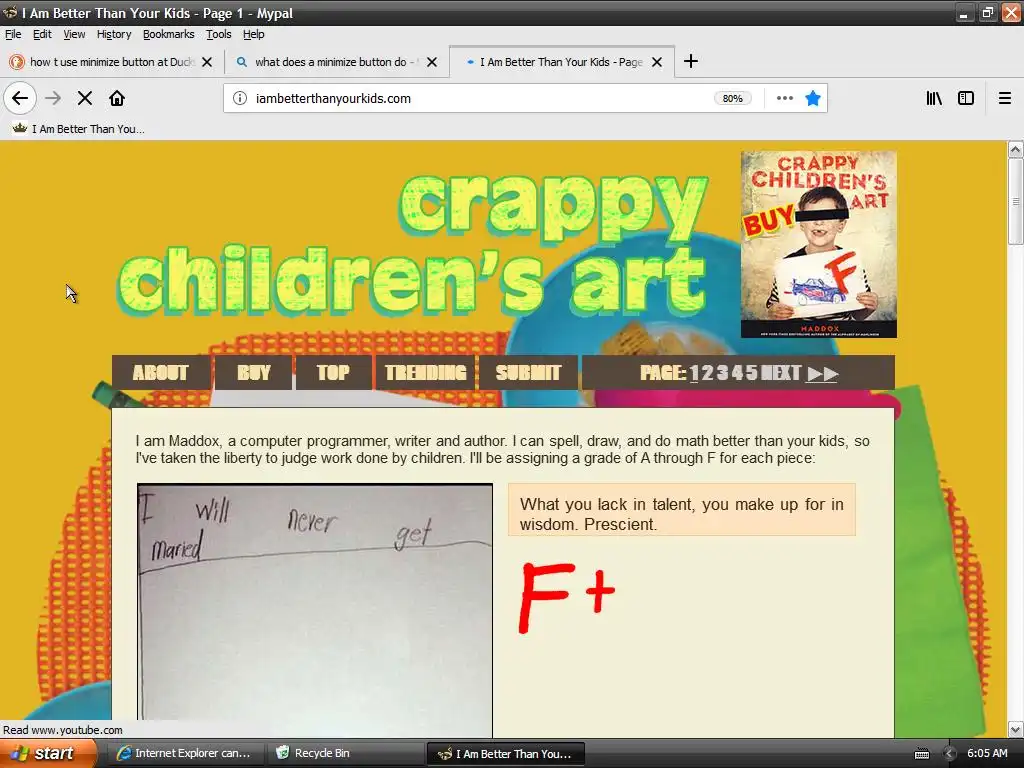Go to page 2 link

coord(707,373)
